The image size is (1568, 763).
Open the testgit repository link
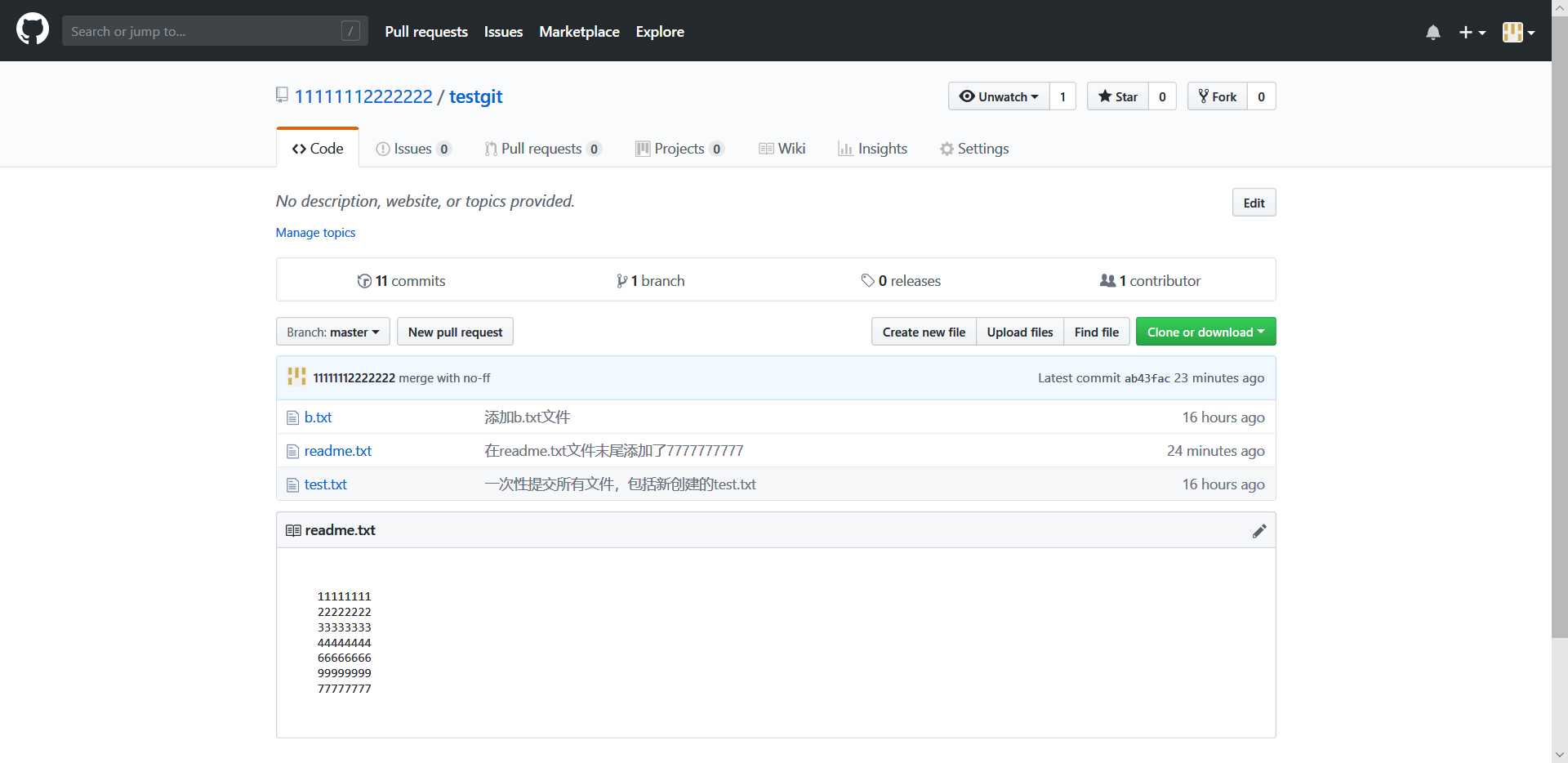tap(475, 96)
